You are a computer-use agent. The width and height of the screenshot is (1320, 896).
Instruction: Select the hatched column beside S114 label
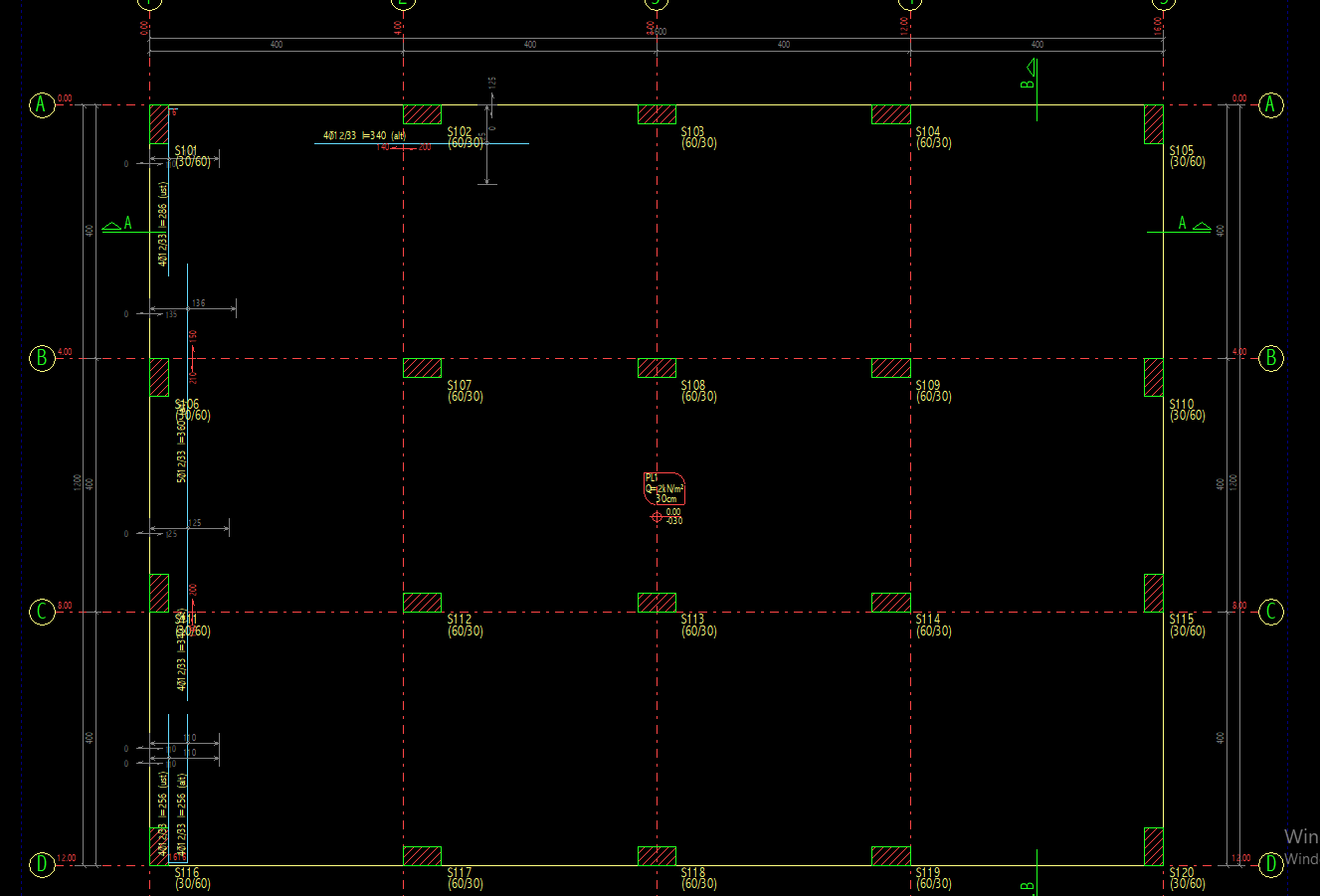[x=890, y=603]
